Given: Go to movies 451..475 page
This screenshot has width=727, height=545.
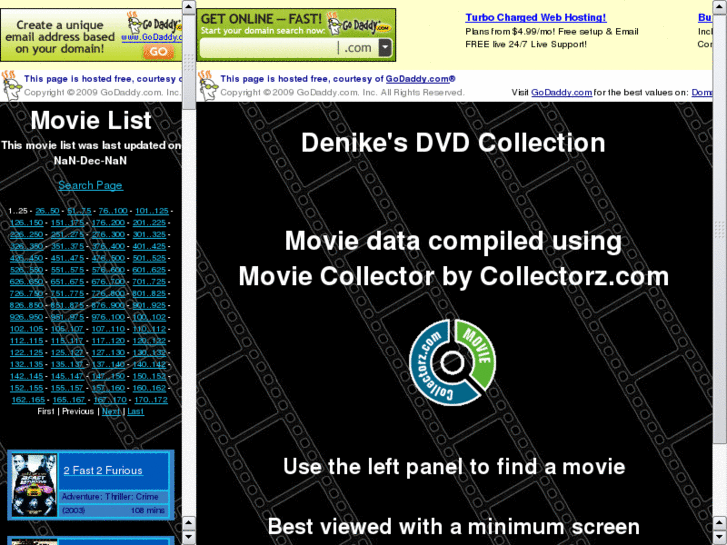Looking at the screenshot, I should (67, 258).
